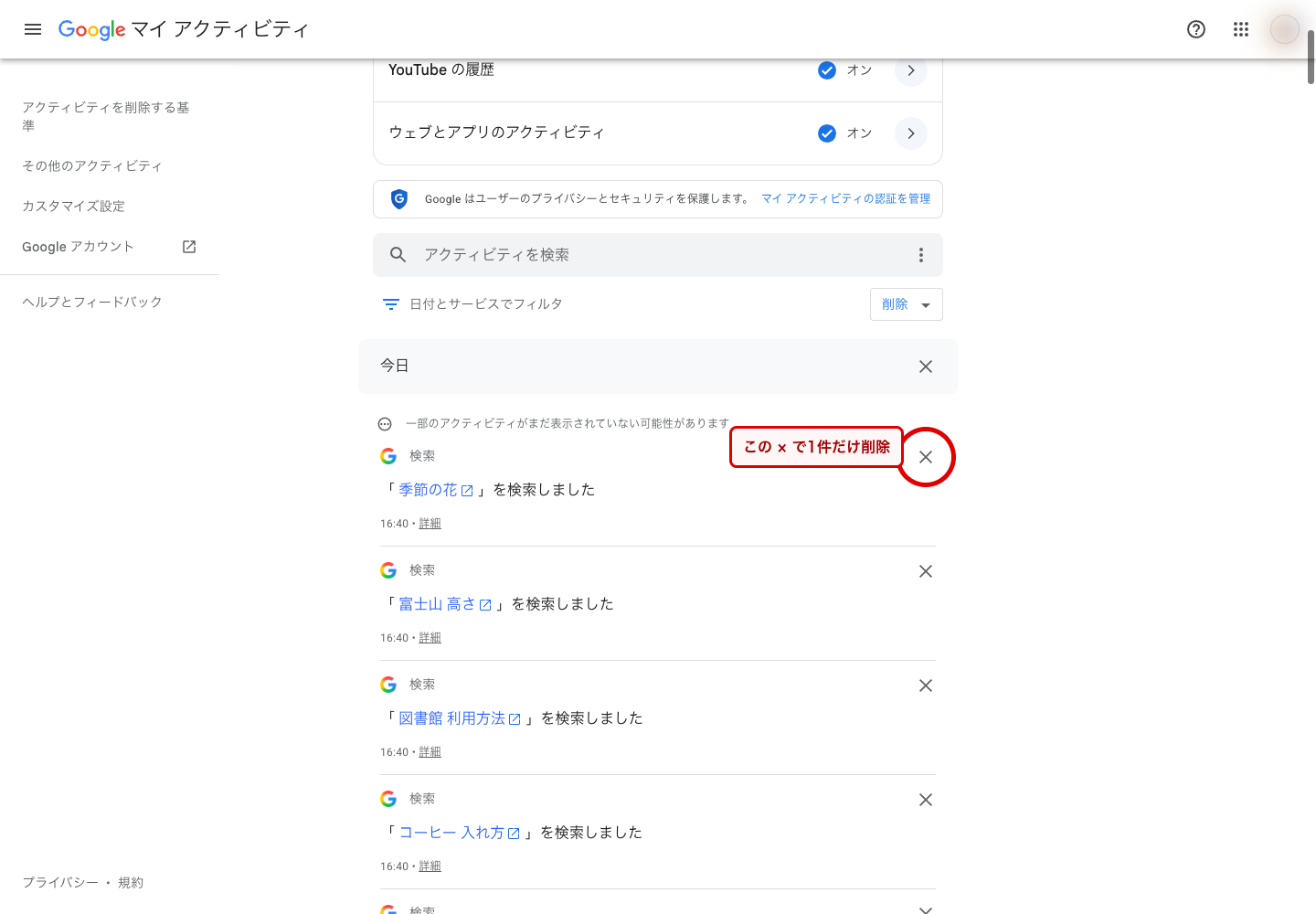Focus the アクティビティを検索 search field
This screenshot has height=914, width=1316.
click(658, 255)
